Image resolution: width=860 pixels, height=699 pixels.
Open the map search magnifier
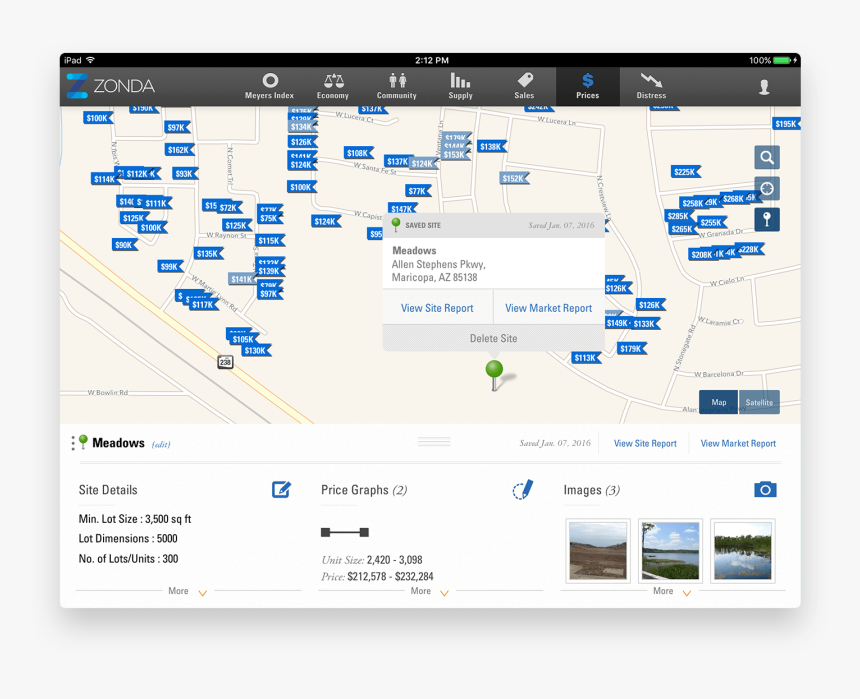(767, 157)
